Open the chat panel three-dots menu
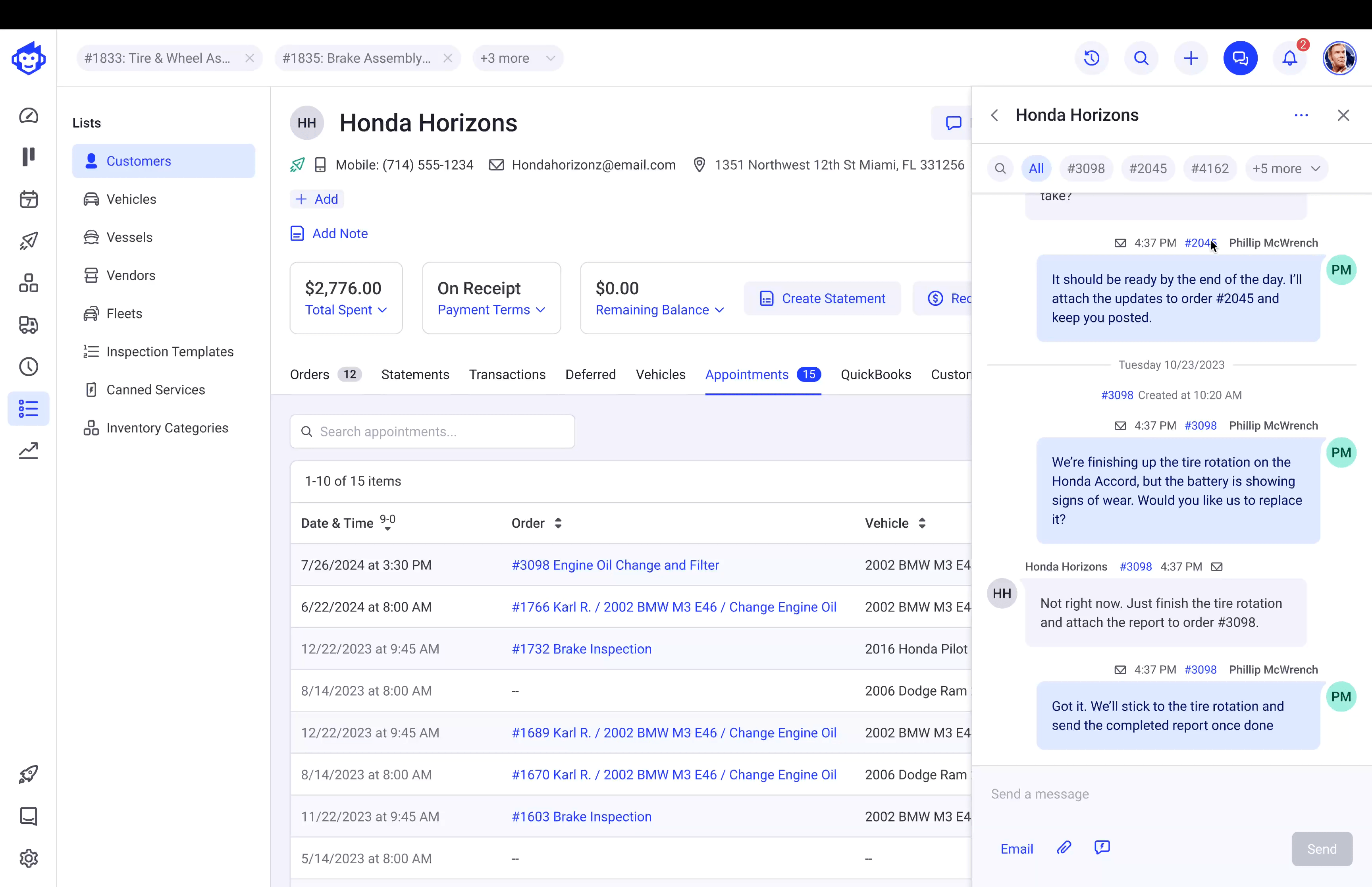 (1301, 115)
